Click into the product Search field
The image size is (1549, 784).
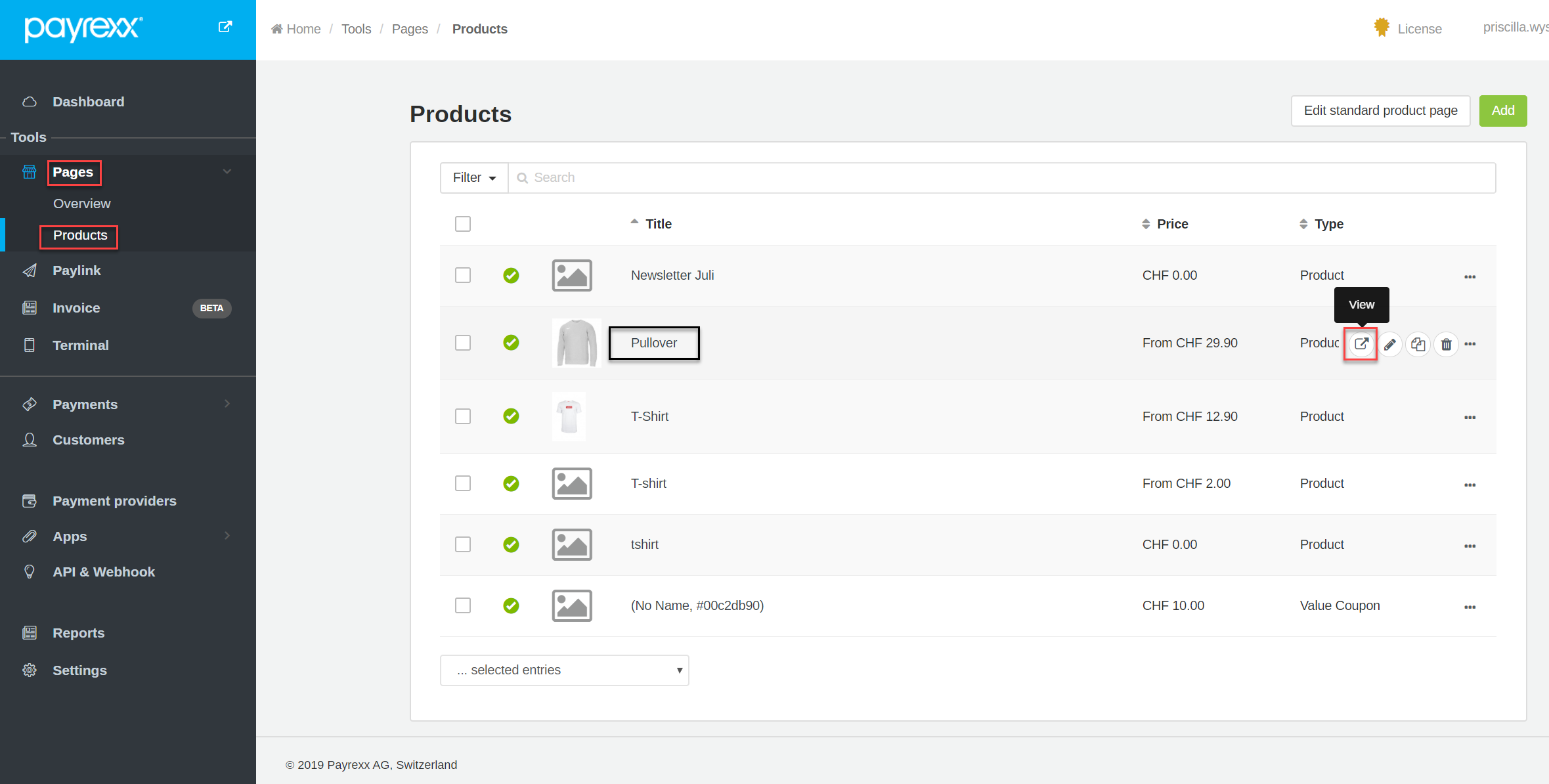[1001, 178]
